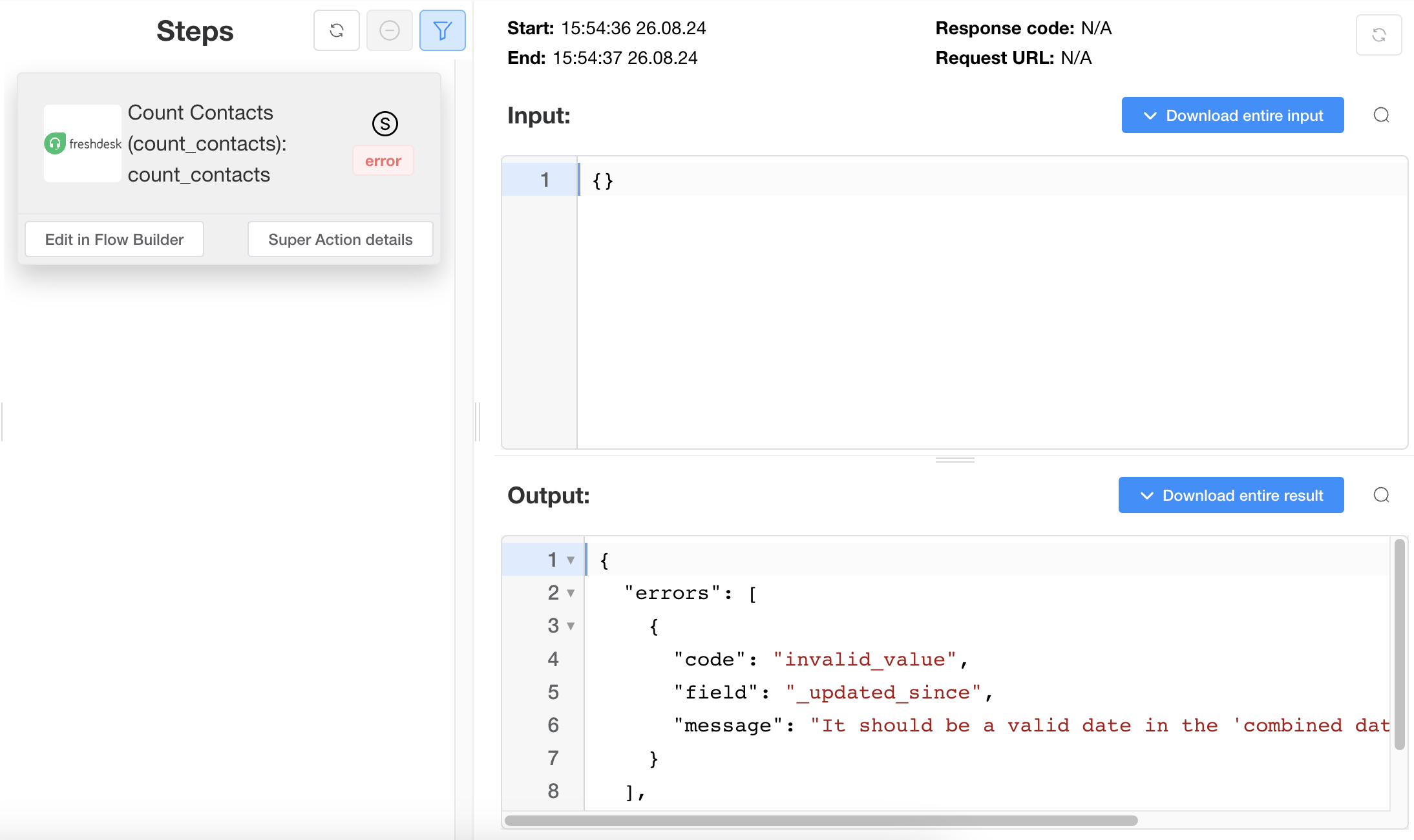Open Super Action details
1414x840 pixels.
[x=340, y=239]
